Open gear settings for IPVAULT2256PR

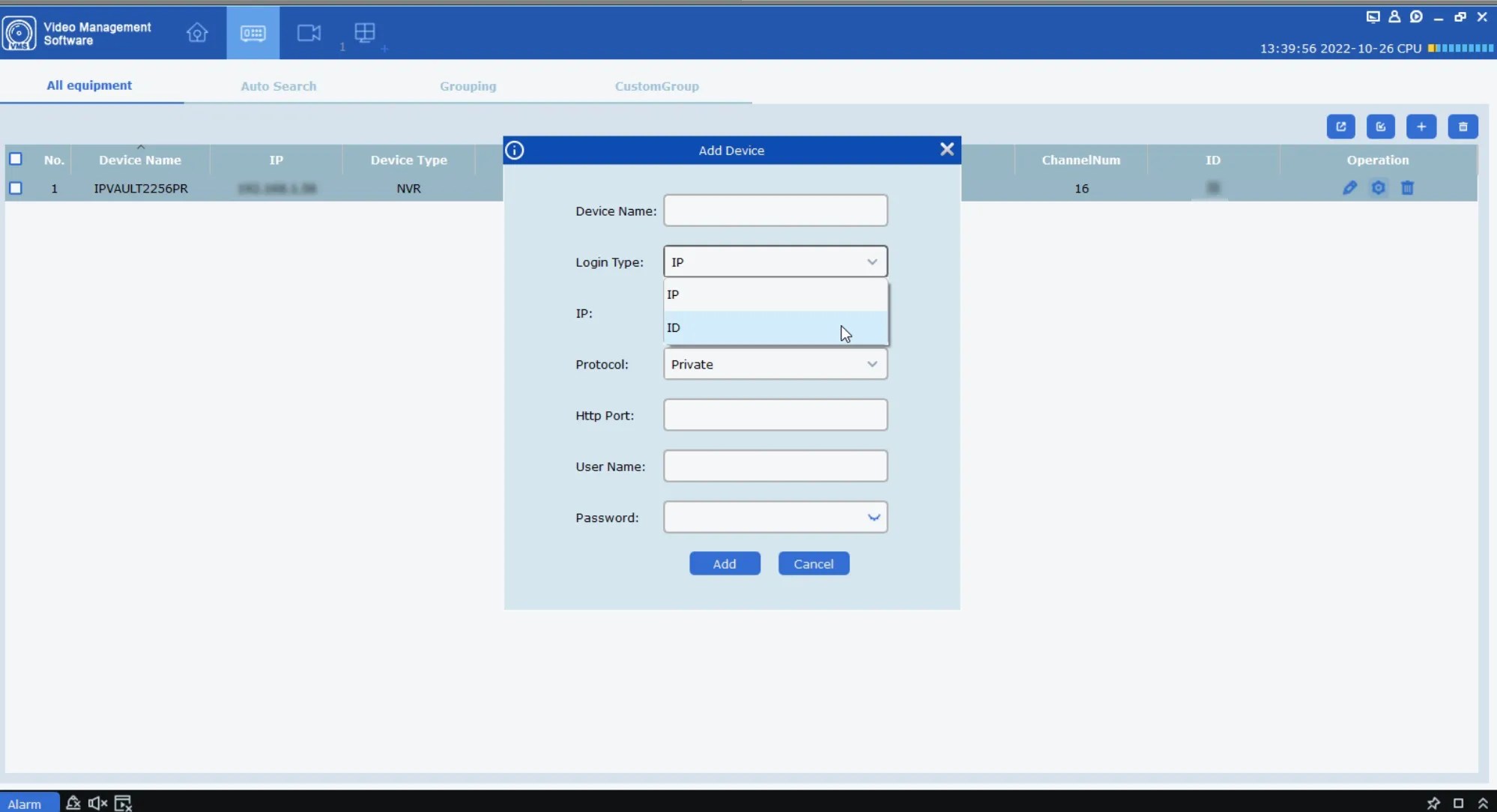1378,188
